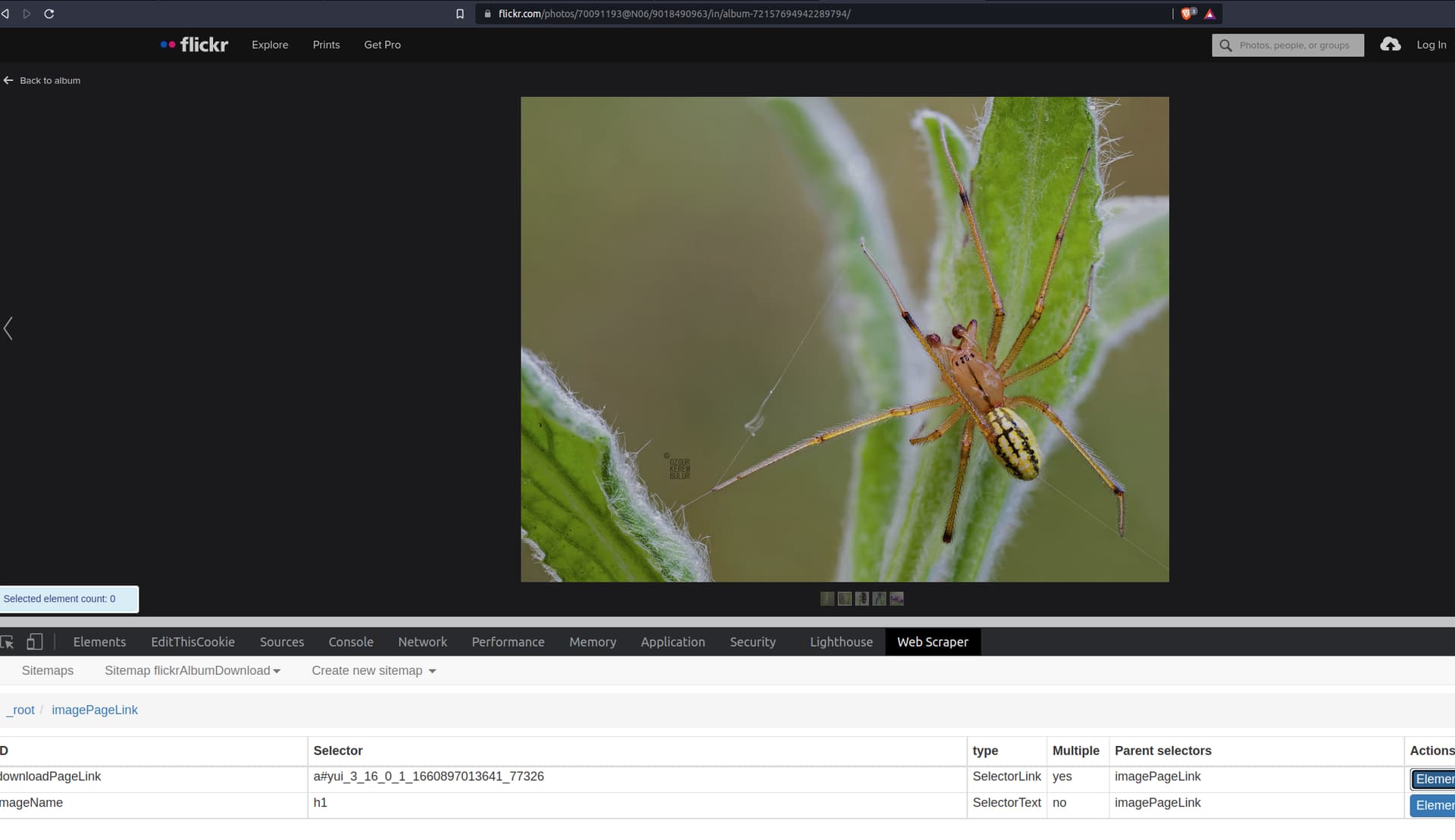Expand the Sitemap flickrAlbumDownload dropdown
Screen dimensions: 1455x840
pyautogui.click(x=192, y=671)
